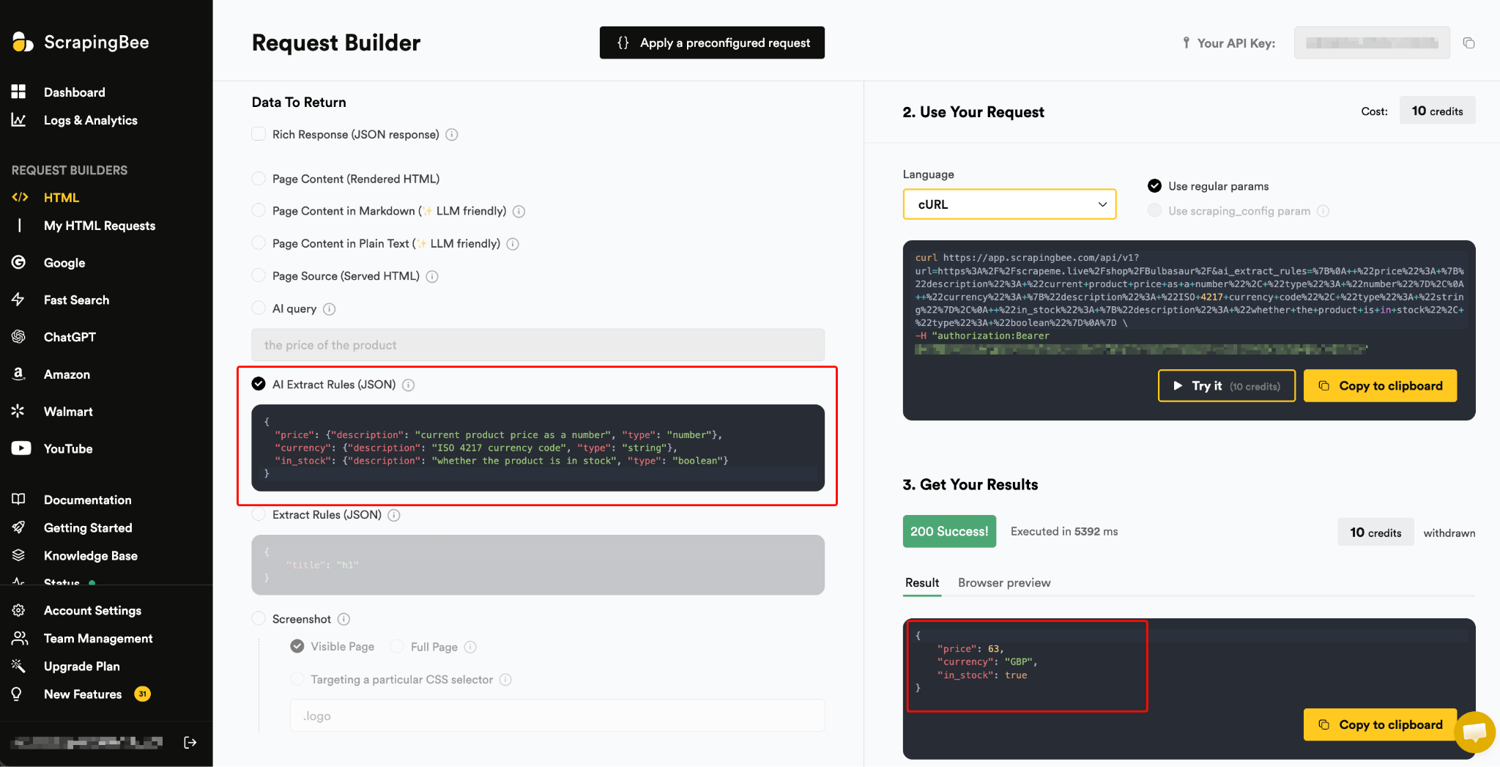Select the Full Page screenshot option
Image resolution: width=1500 pixels, height=767 pixels.
pyautogui.click(x=397, y=647)
